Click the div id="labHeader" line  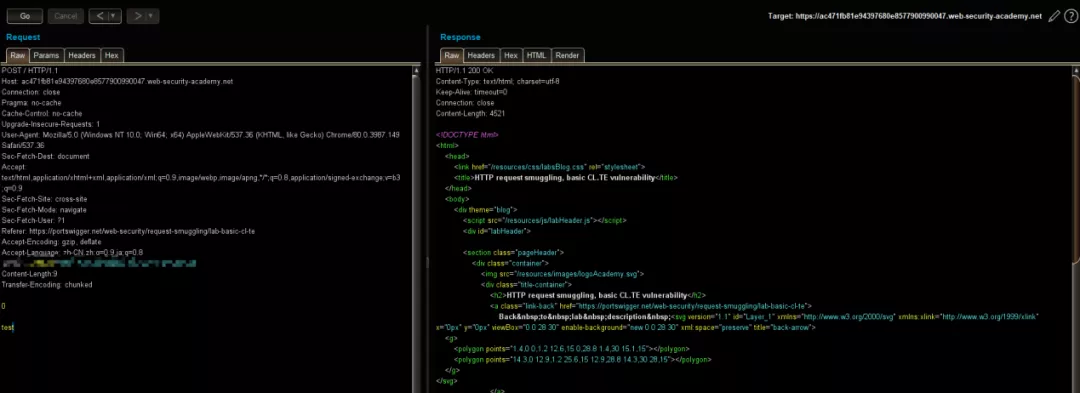click(497, 231)
